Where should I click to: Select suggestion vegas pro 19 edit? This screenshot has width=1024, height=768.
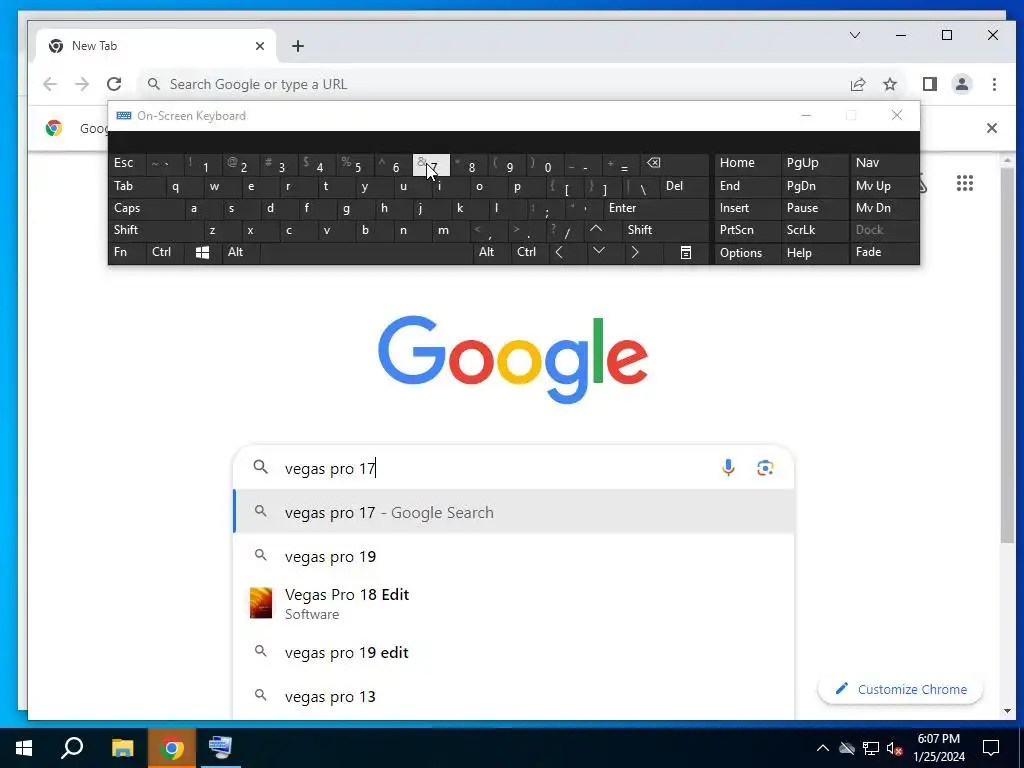514,652
